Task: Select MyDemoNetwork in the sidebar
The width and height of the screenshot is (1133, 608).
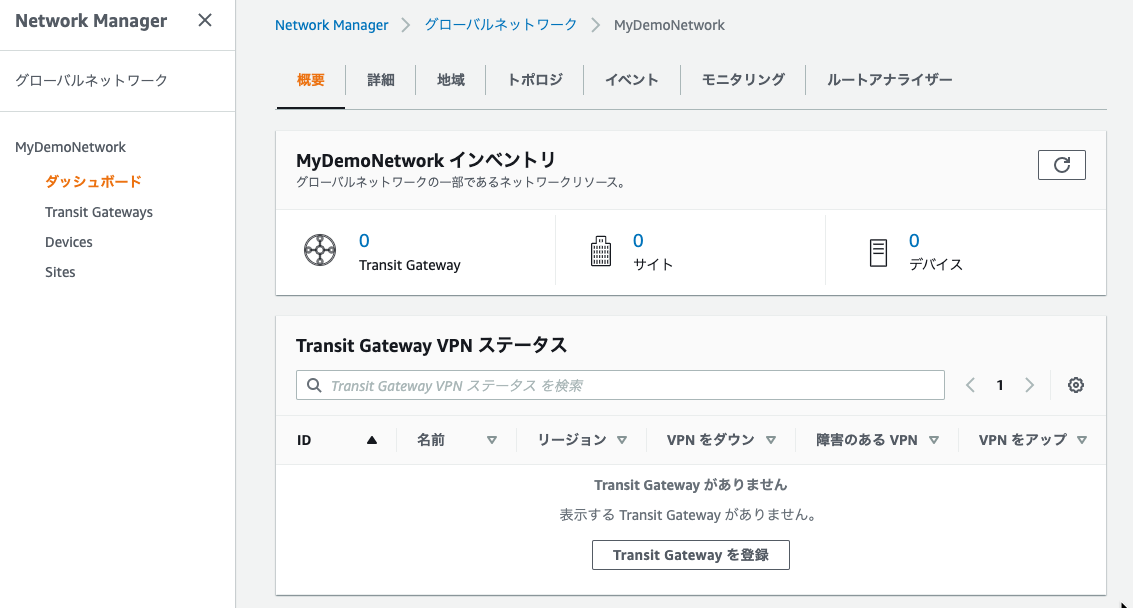Action: 71,147
